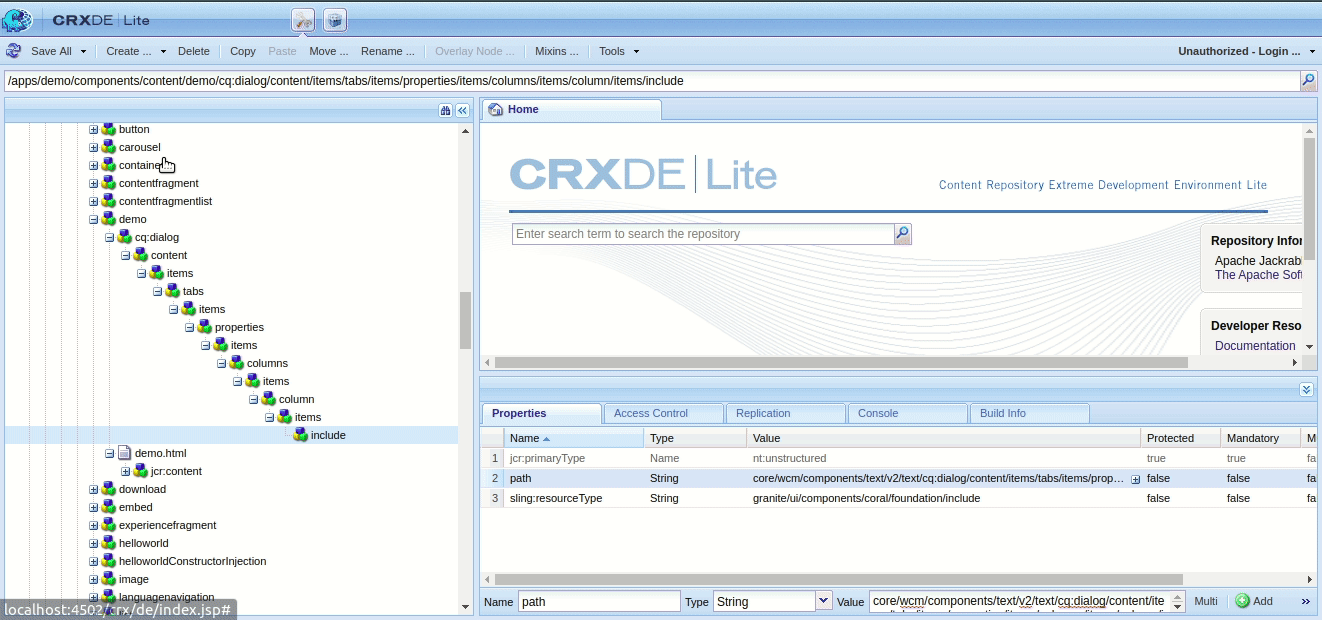Click the node icon of download

click(108, 489)
